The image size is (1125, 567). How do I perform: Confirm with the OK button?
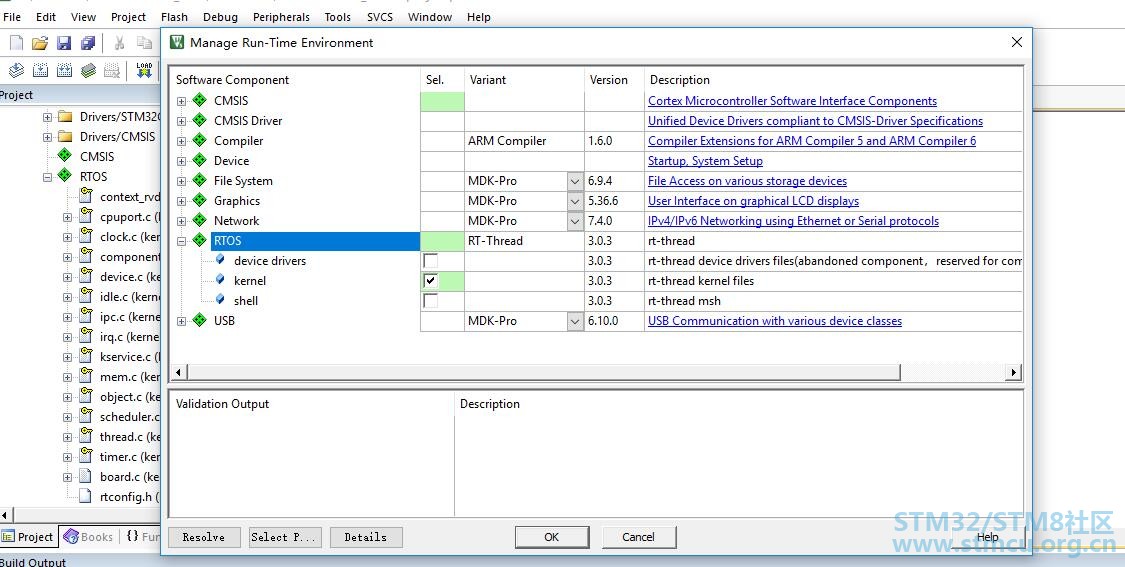coord(552,537)
